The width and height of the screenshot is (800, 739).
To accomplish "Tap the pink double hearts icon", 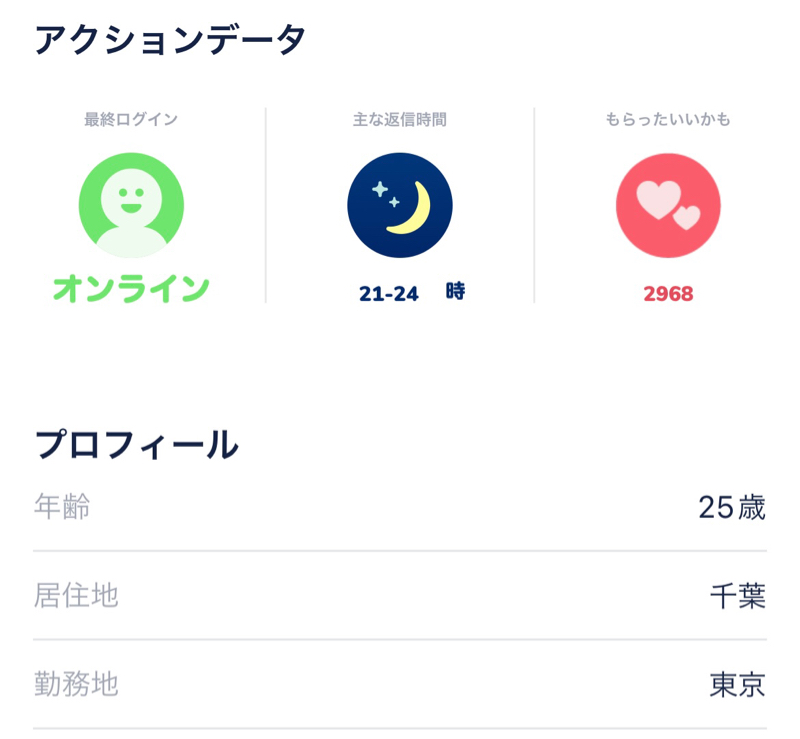I will pos(668,205).
